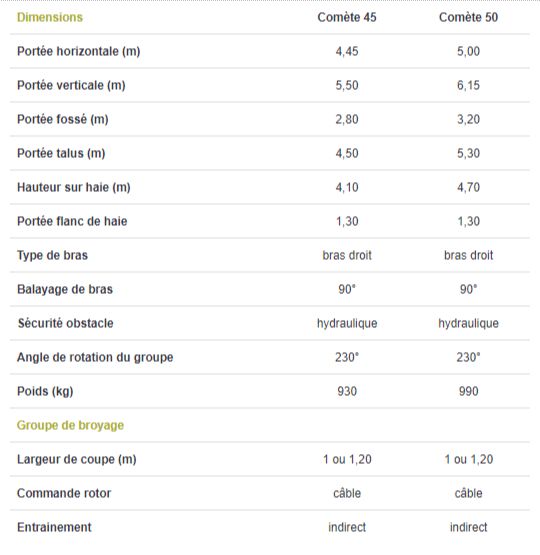540x555 pixels.
Task: Click the Portée talus (m) label
Action: (x=61, y=153)
